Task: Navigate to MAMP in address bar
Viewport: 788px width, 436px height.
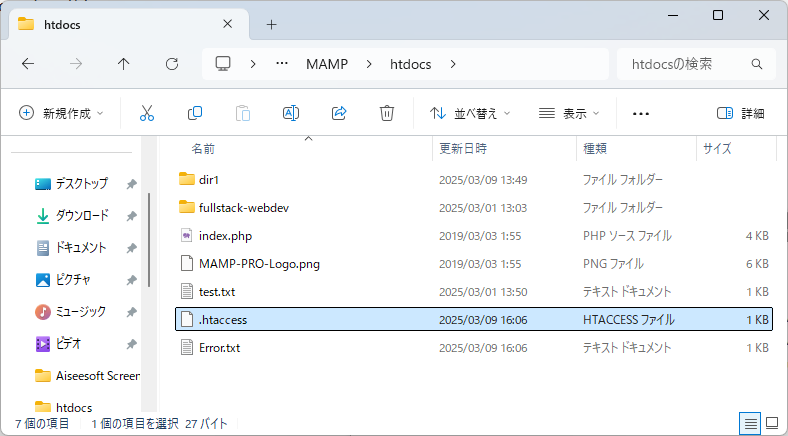Action: (327, 64)
